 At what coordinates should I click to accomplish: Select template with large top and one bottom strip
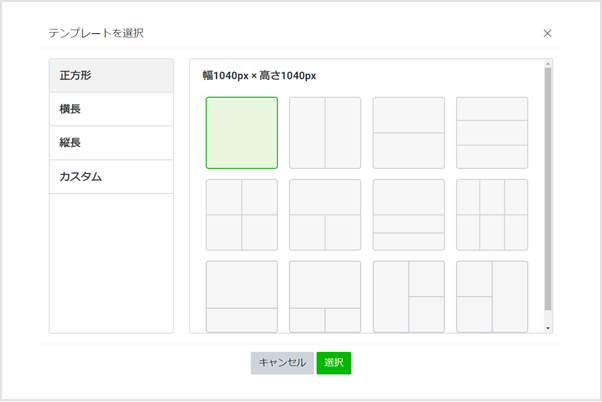[x=242, y=296]
